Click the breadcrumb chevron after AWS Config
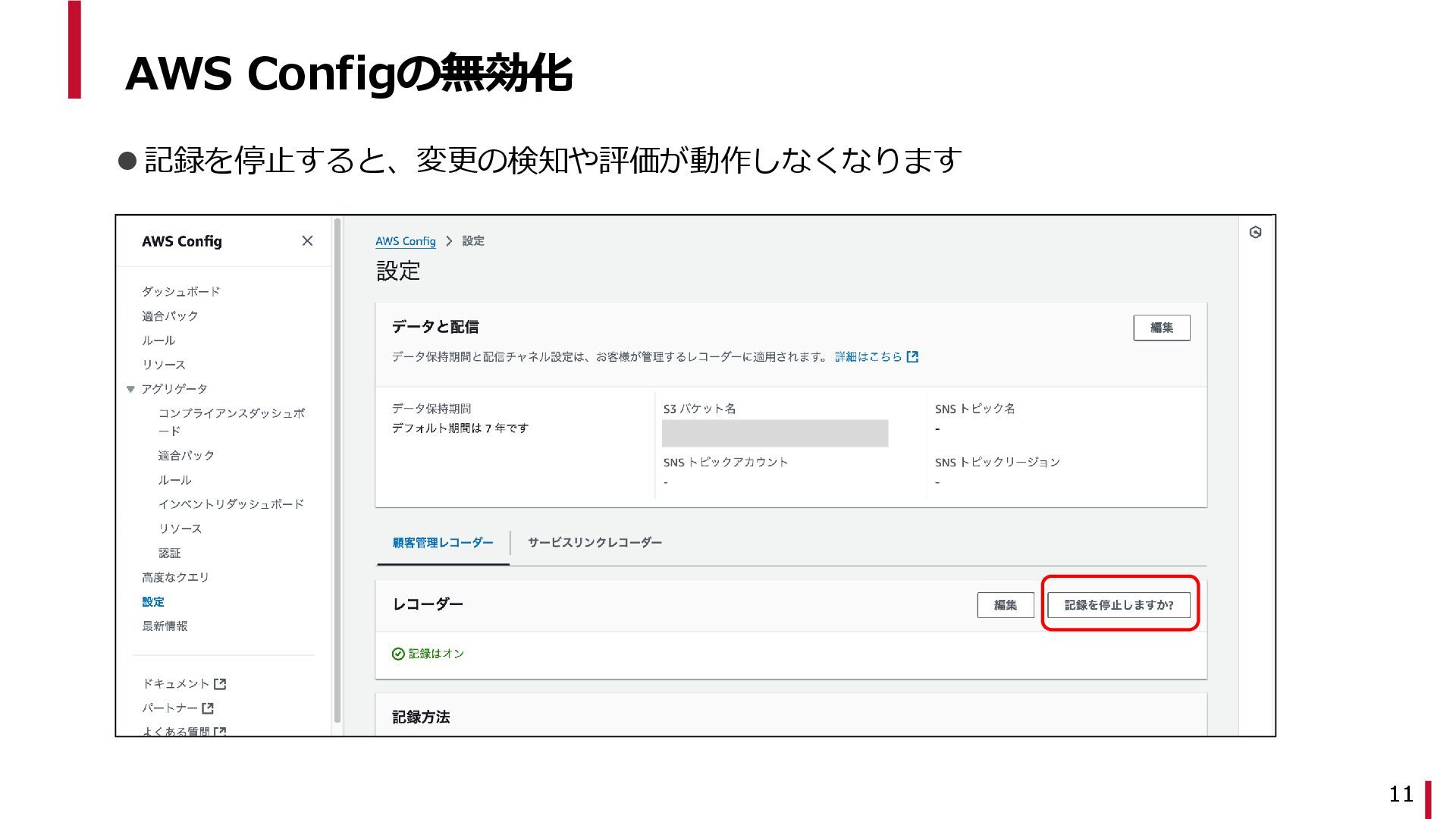 (x=449, y=241)
